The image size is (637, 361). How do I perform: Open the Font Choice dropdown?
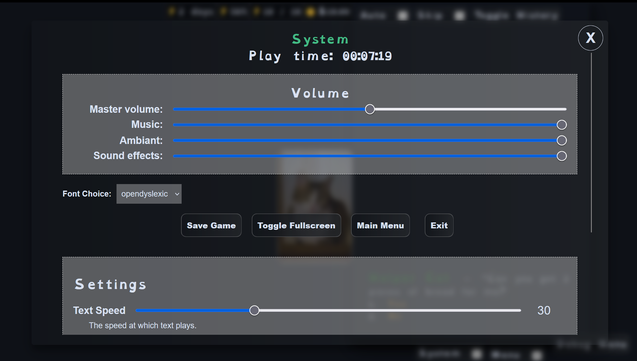[149, 194]
